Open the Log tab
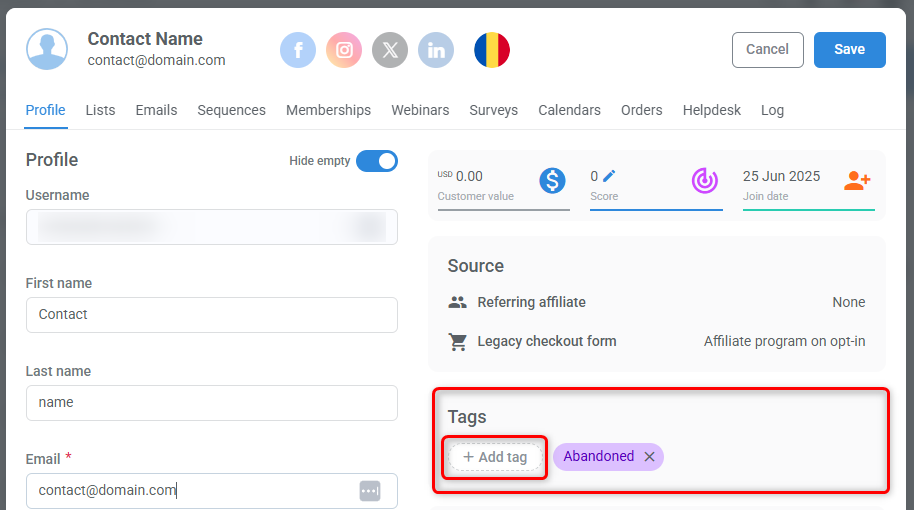The height and width of the screenshot is (510, 914). [x=772, y=110]
